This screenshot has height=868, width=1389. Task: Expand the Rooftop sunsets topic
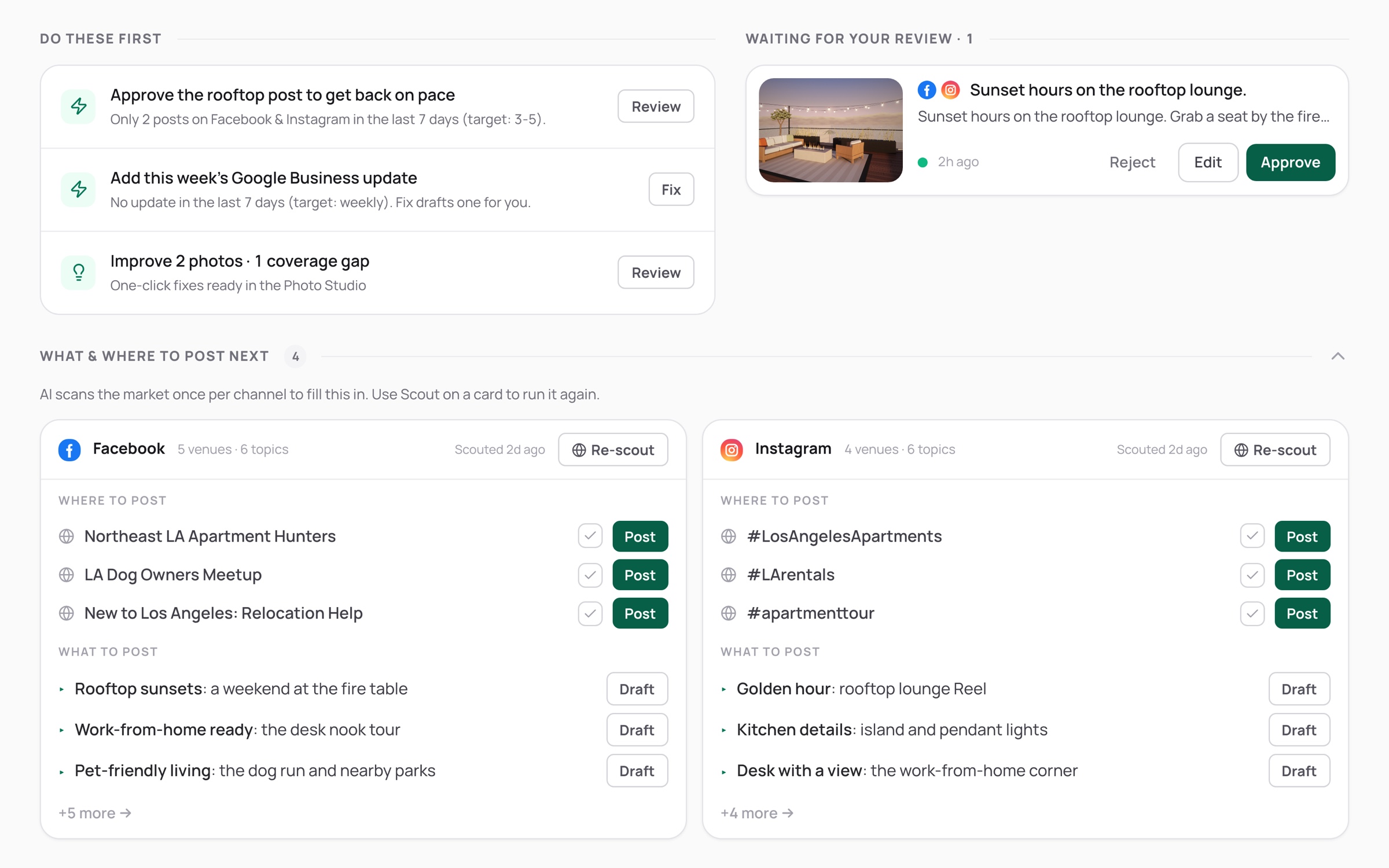62,689
